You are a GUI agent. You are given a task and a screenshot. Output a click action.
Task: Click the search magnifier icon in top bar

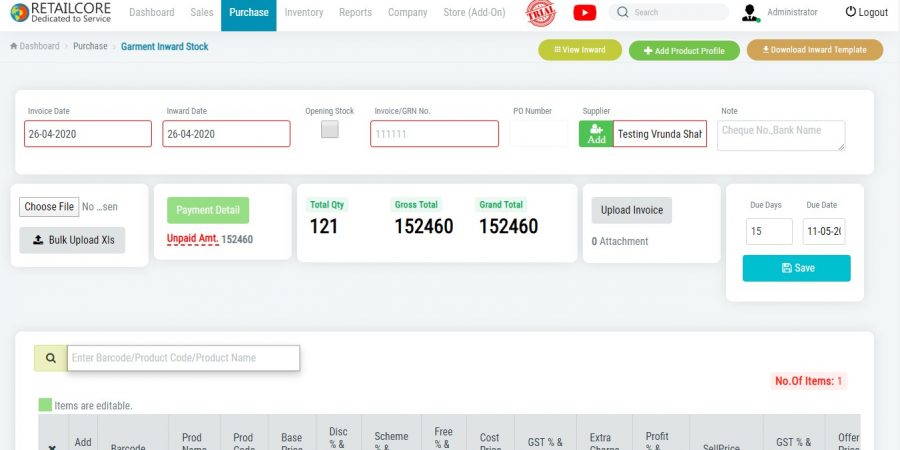pyautogui.click(x=623, y=12)
